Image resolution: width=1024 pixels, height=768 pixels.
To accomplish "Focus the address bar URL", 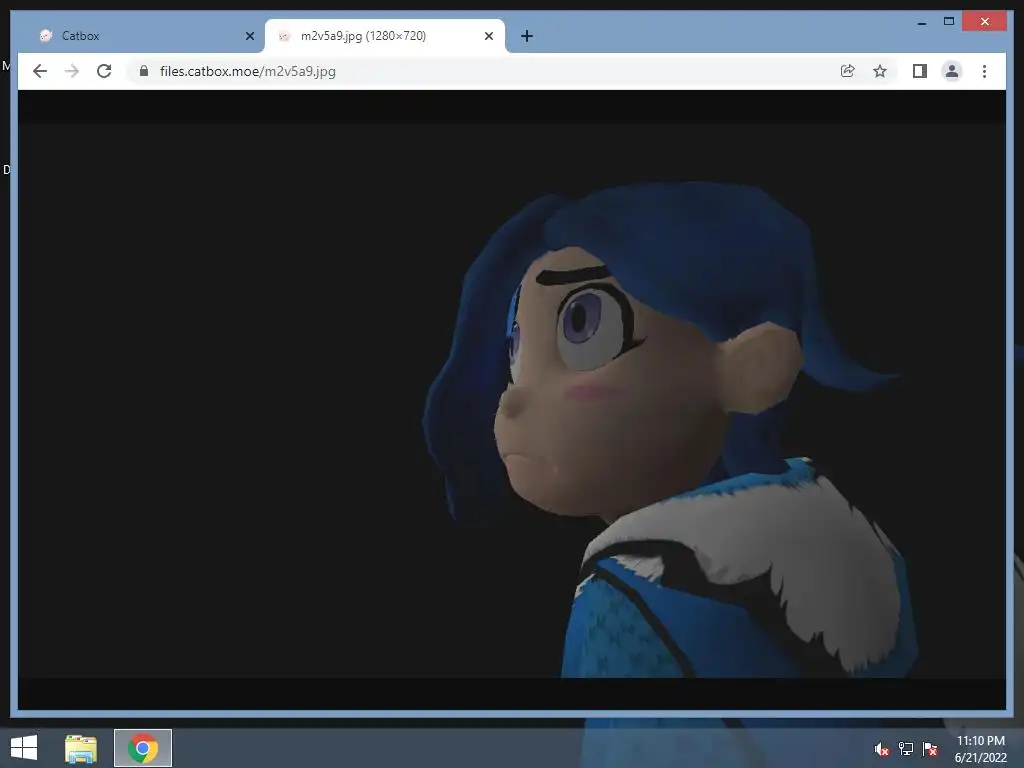I will coord(248,71).
